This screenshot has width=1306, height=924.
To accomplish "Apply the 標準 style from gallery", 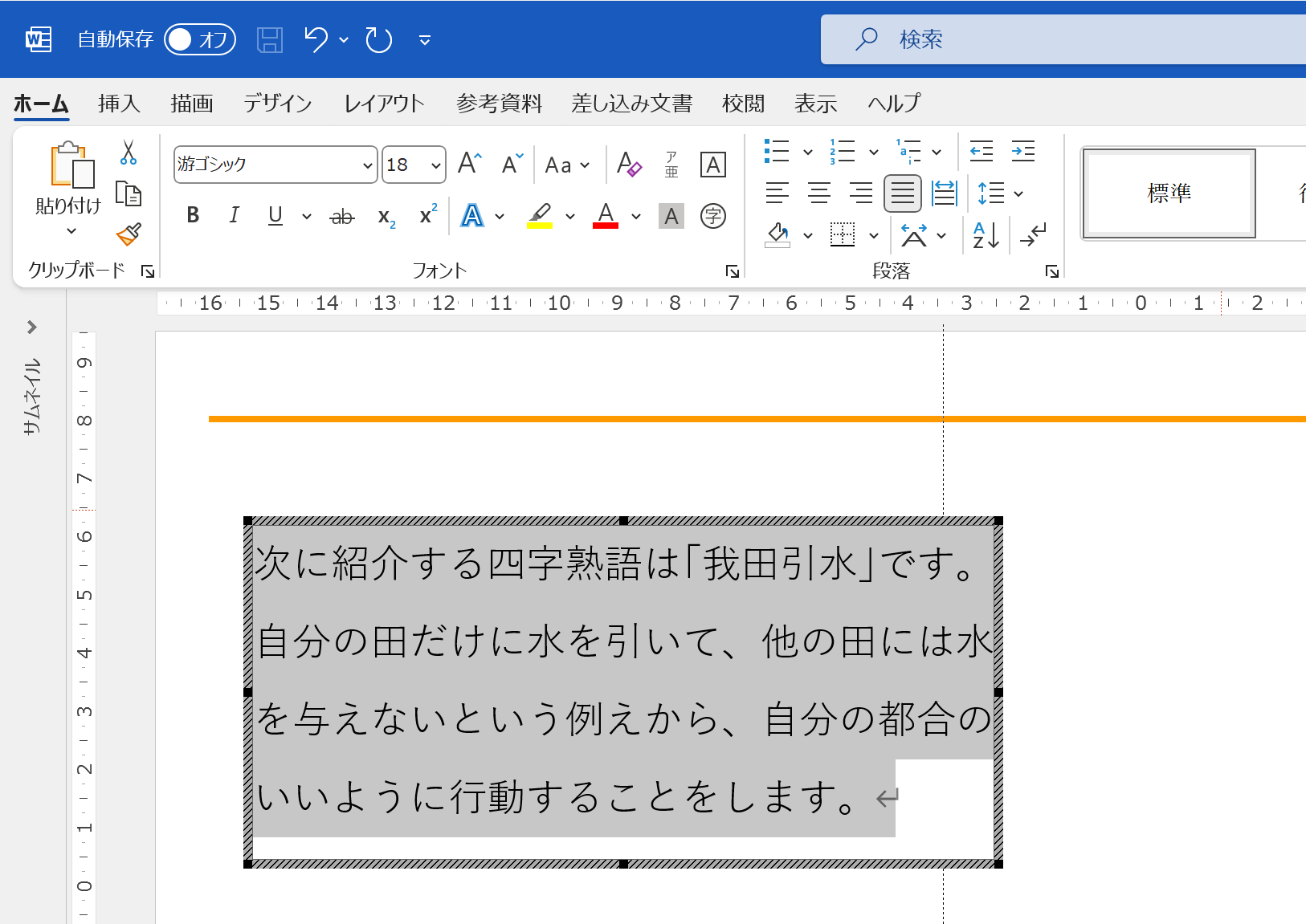I will (x=1169, y=193).
